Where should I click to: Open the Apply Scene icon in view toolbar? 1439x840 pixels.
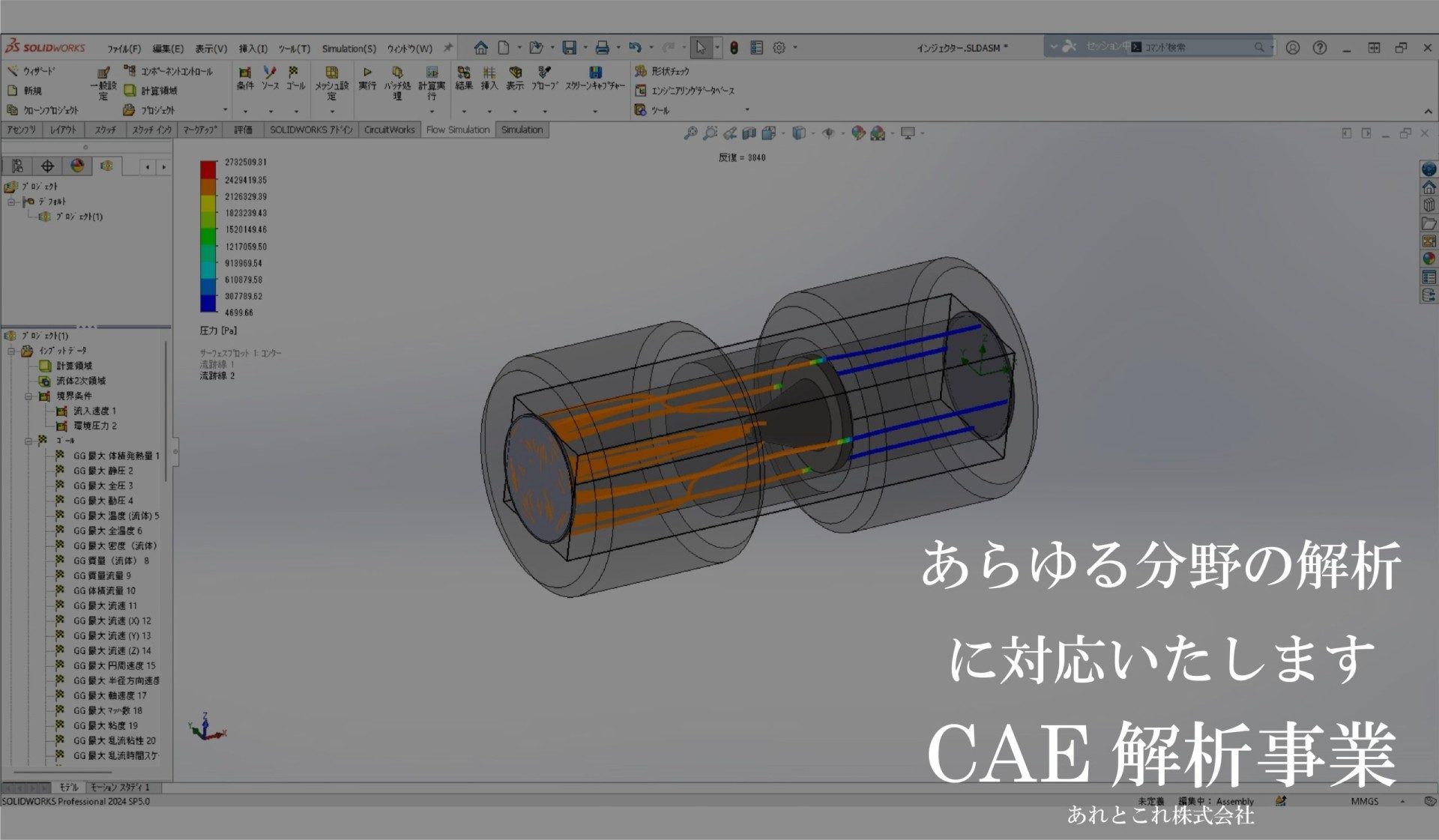[878, 133]
